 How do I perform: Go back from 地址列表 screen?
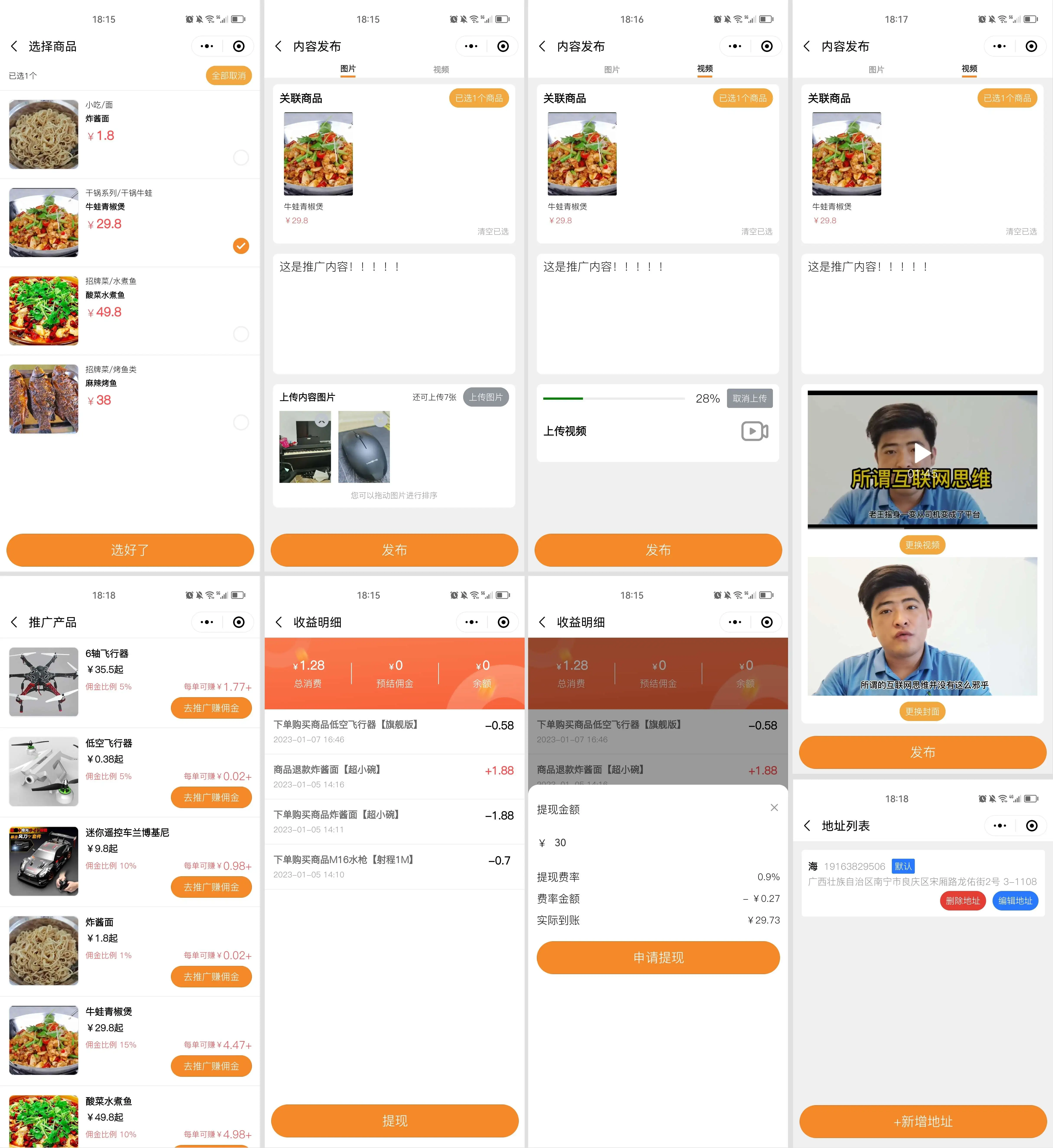pyautogui.click(x=807, y=826)
